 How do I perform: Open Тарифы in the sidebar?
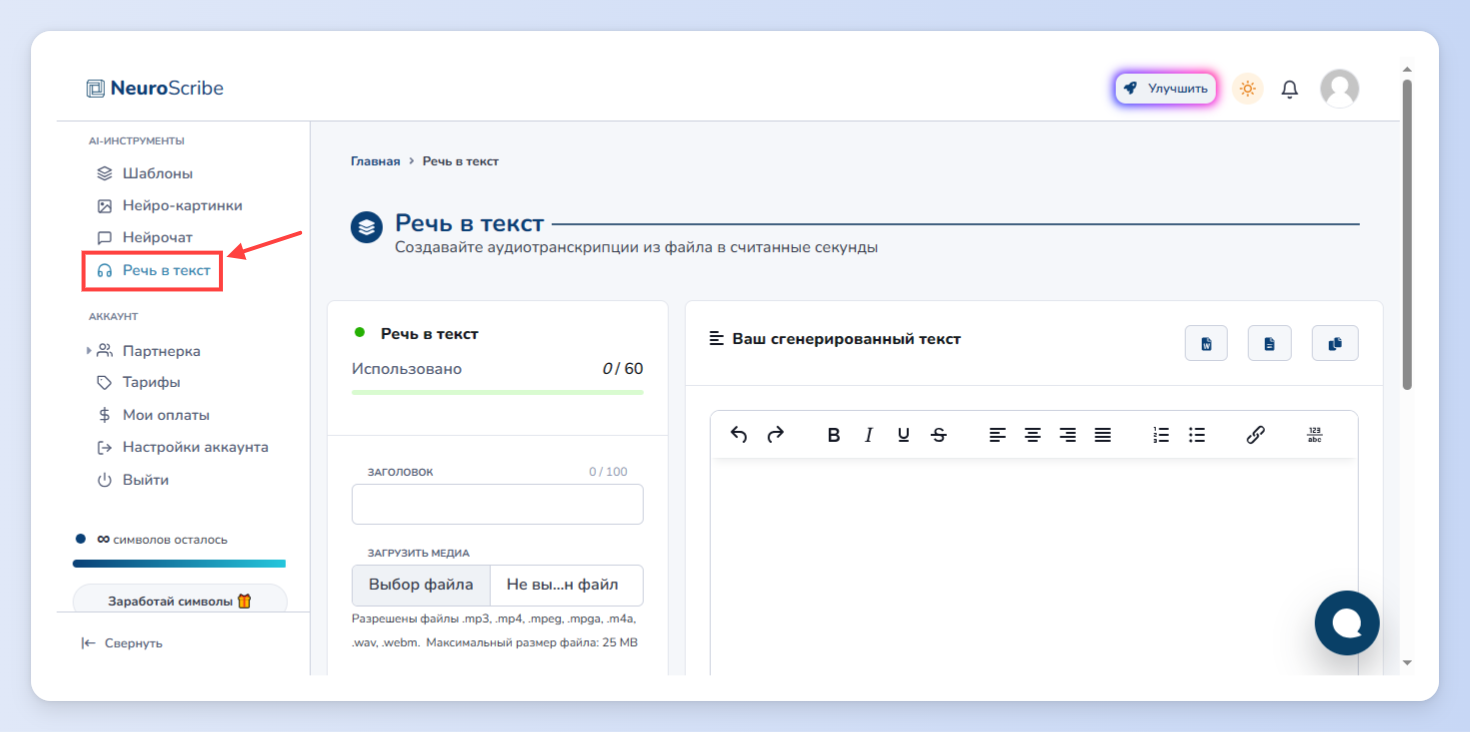[139, 382]
